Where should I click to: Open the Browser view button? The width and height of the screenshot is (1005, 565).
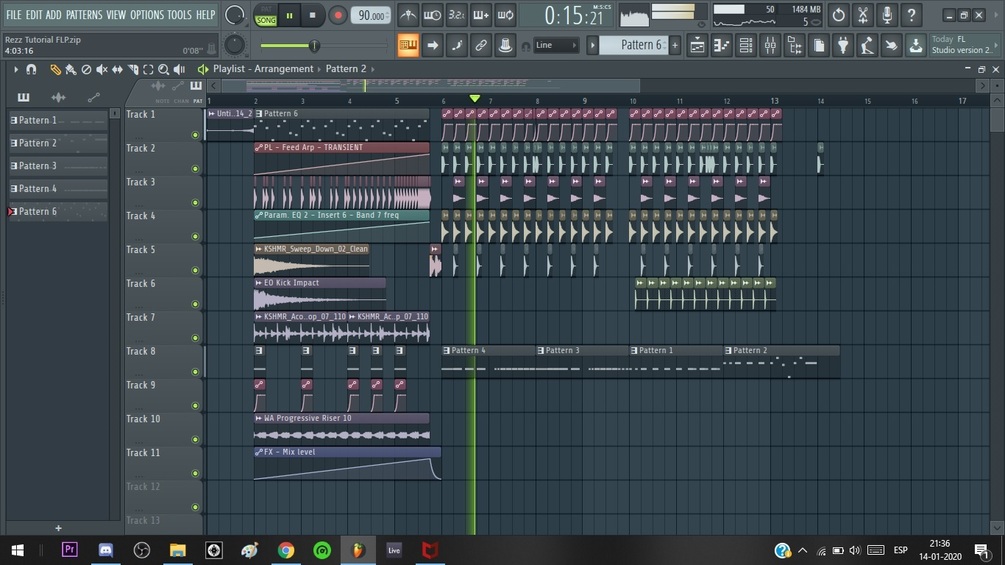[x=795, y=45]
